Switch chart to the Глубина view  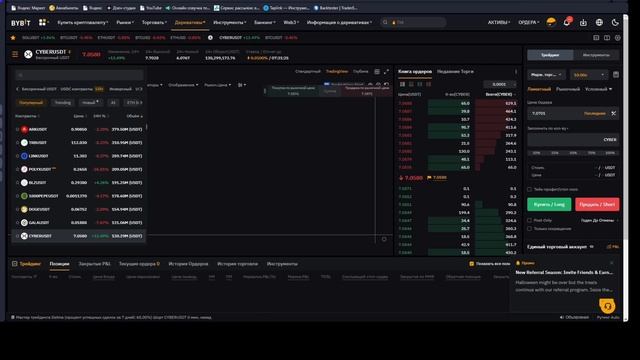[x=360, y=71]
